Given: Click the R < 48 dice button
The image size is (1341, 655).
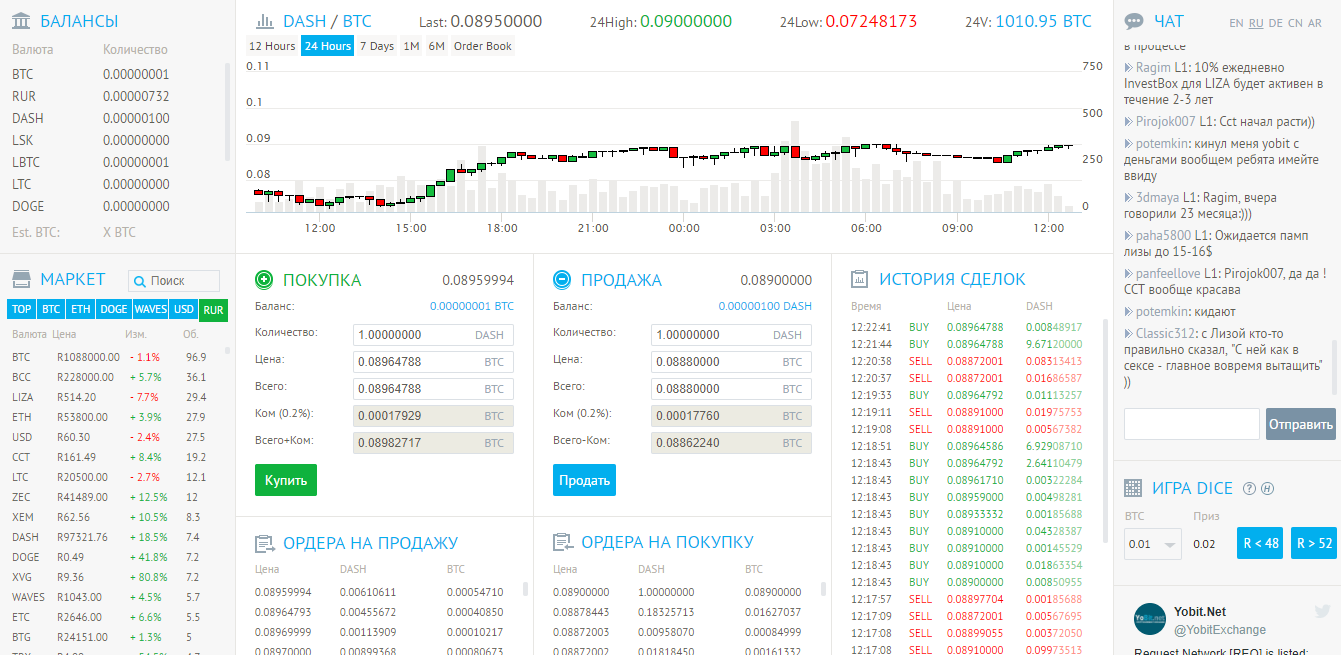Looking at the screenshot, I should 1260,543.
